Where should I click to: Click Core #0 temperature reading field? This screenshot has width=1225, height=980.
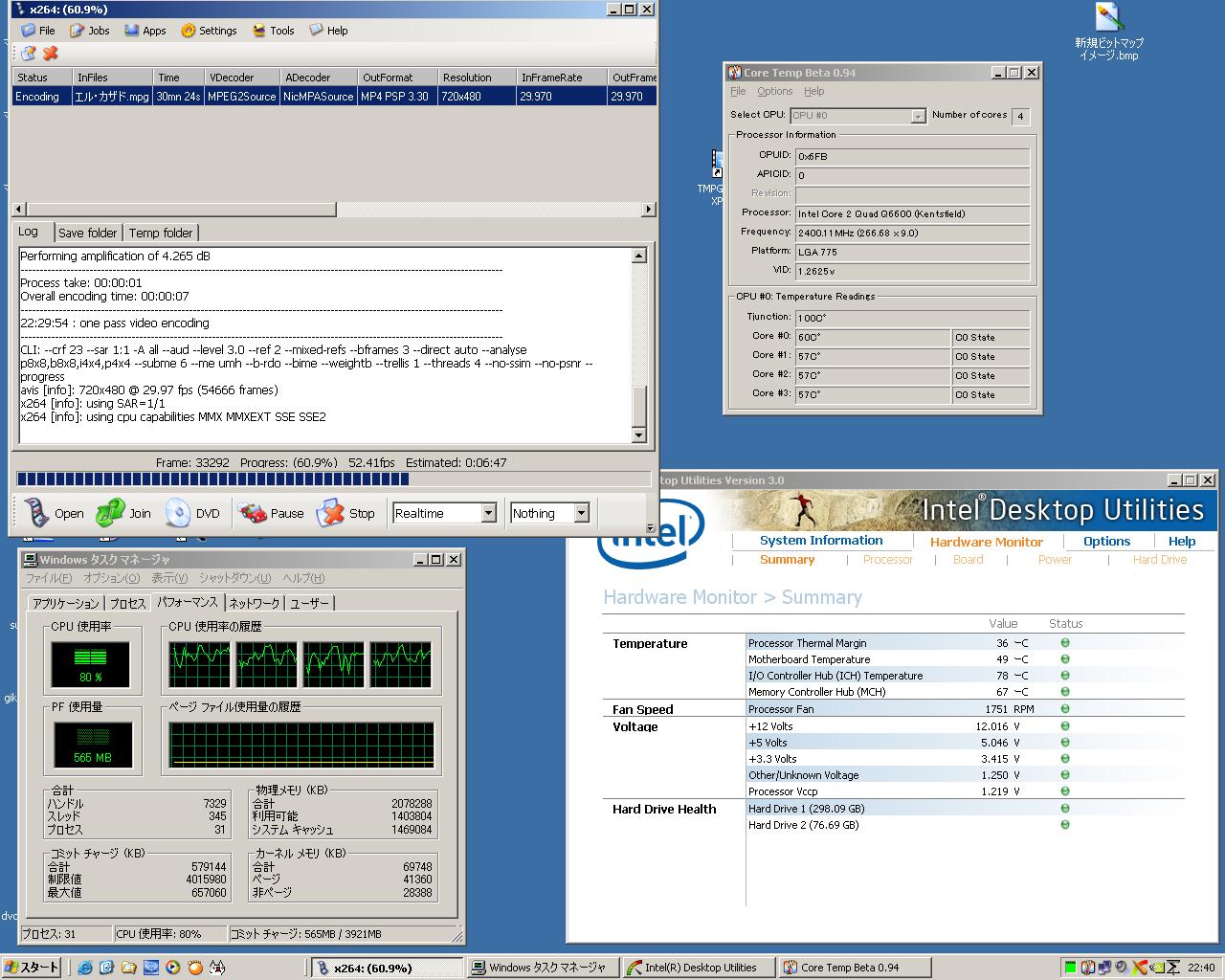[x=872, y=337]
